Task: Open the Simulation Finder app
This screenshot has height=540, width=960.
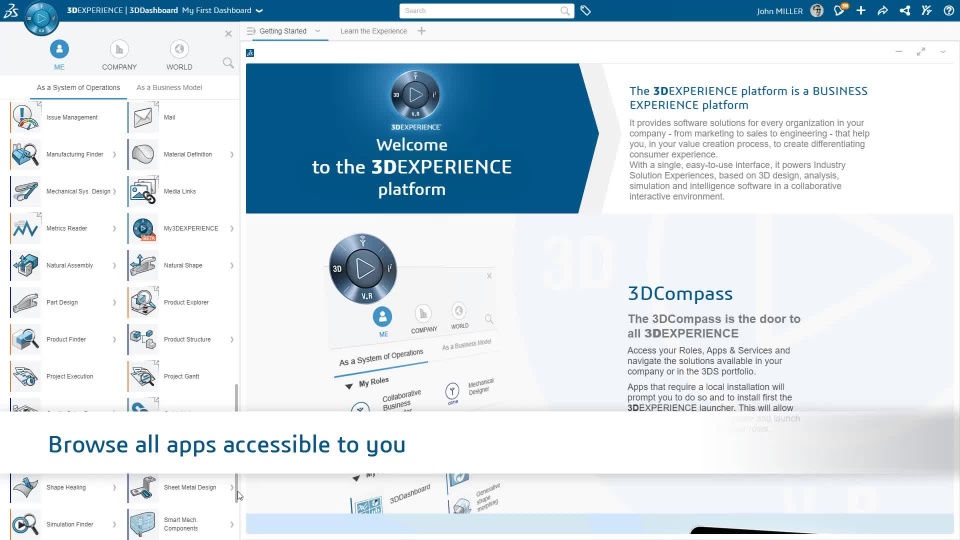Action: (64, 525)
